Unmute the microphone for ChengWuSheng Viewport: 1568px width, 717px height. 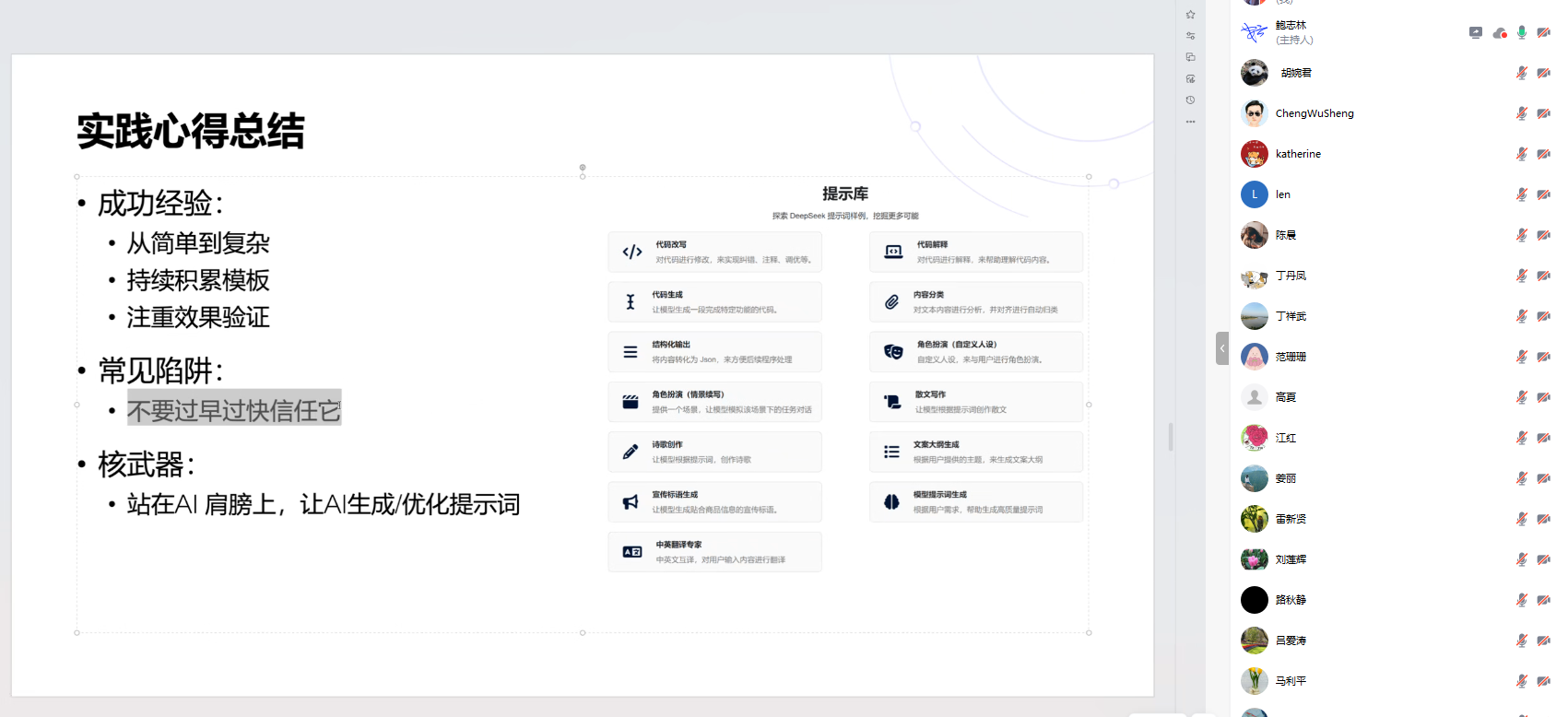pyautogui.click(x=1521, y=113)
